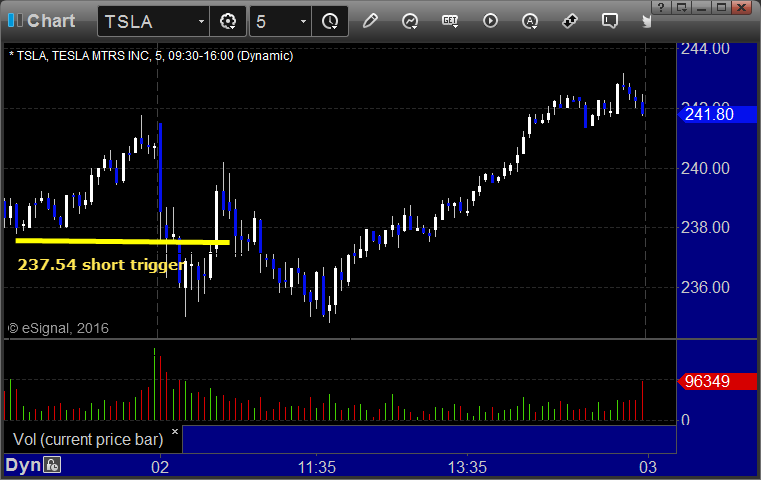
Task: Click the window pop-out menu icon
Action: coord(682,7)
